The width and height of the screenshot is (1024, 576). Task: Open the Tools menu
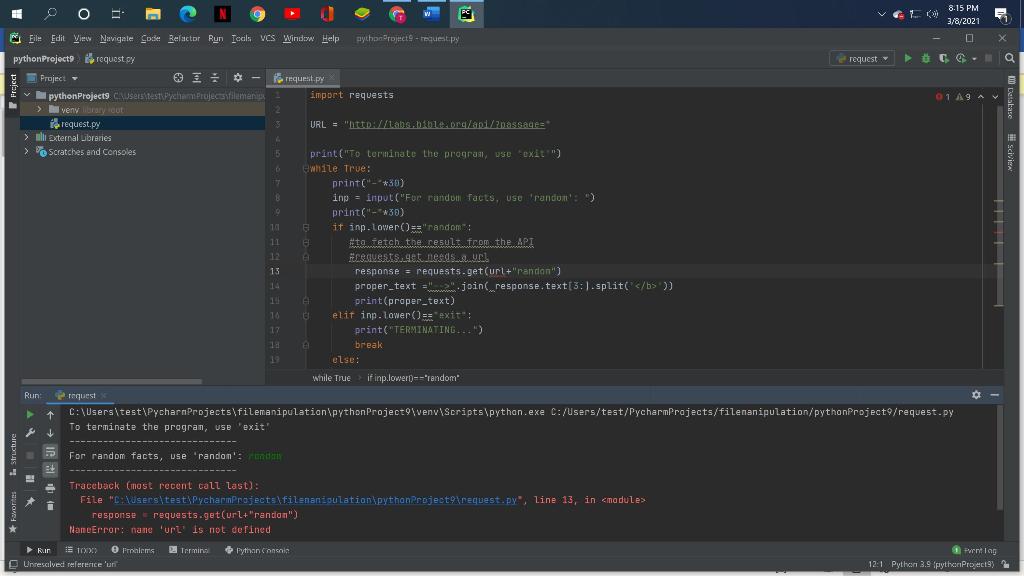pyautogui.click(x=241, y=39)
